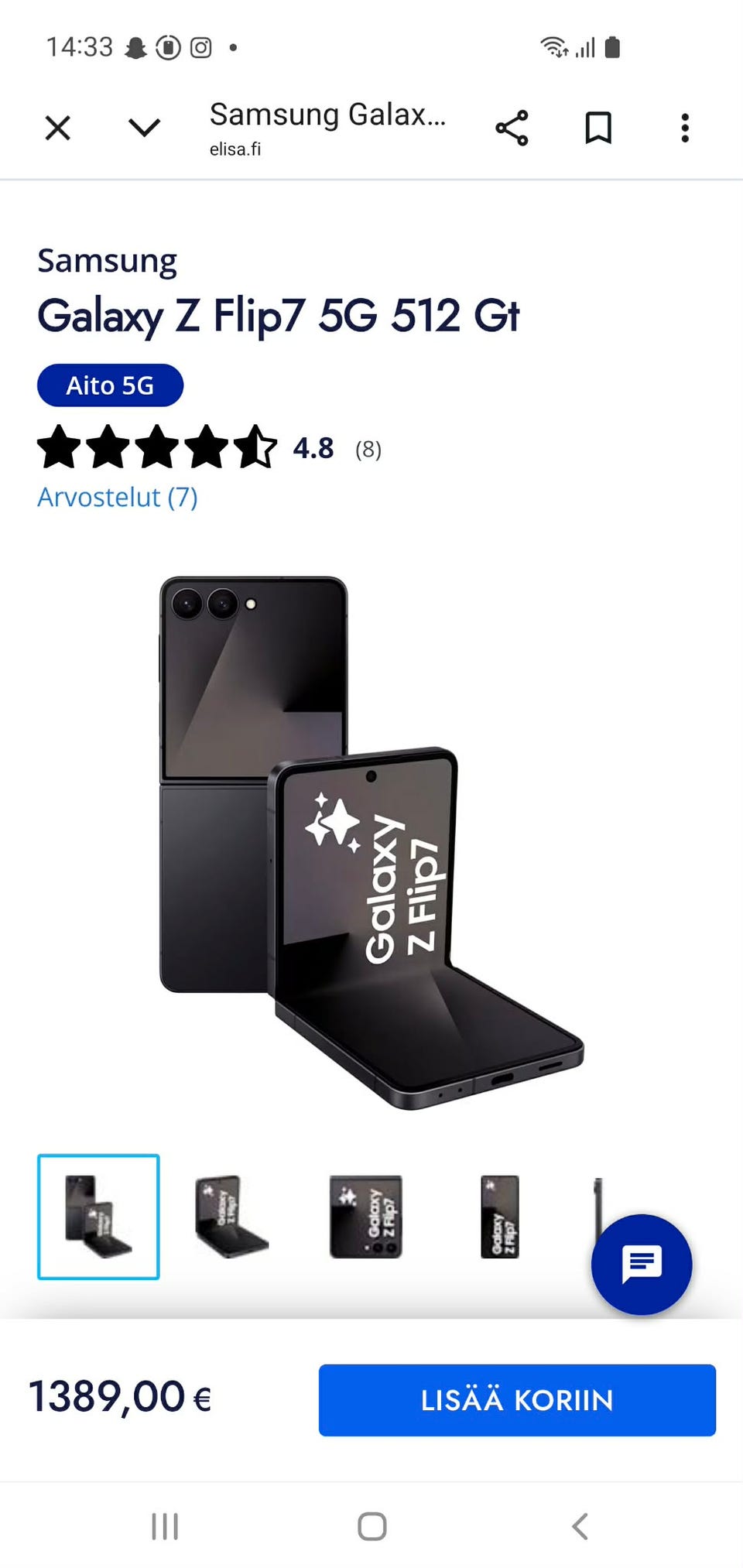Tap the main Galaxy Z Flip7 image
The height and width of the screenshot is (1568, 743).
pos(371,842)
